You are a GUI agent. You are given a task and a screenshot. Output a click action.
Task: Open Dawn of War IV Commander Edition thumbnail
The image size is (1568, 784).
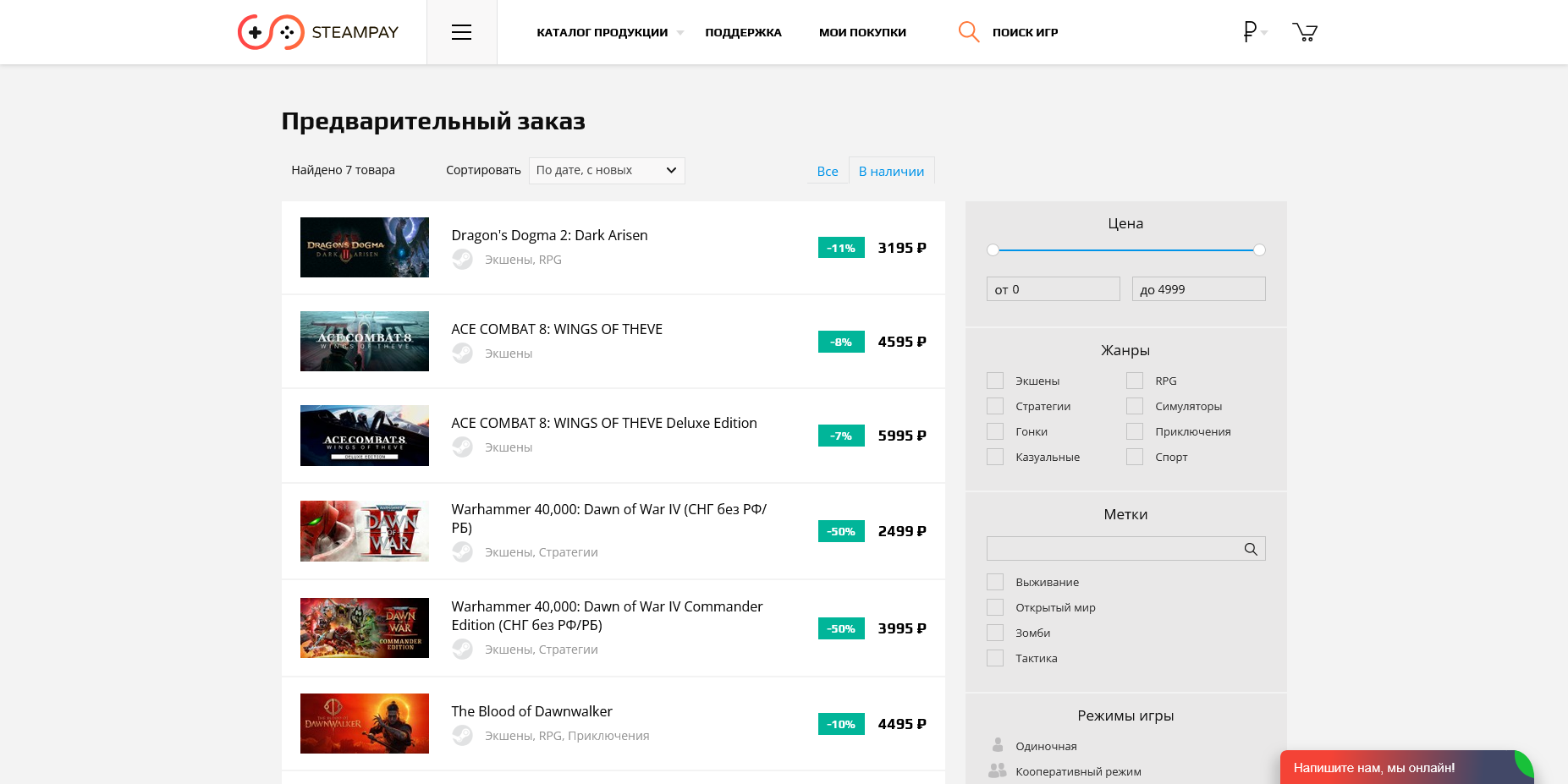tap(365, 628)
